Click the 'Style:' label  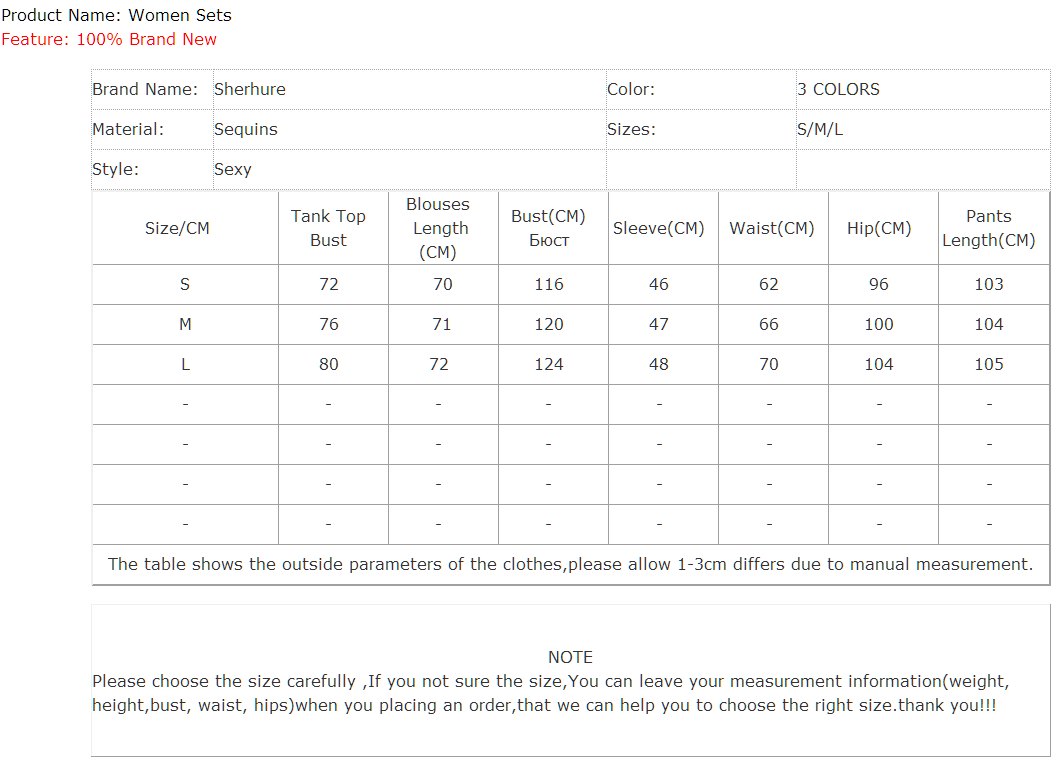pos(116,169)
